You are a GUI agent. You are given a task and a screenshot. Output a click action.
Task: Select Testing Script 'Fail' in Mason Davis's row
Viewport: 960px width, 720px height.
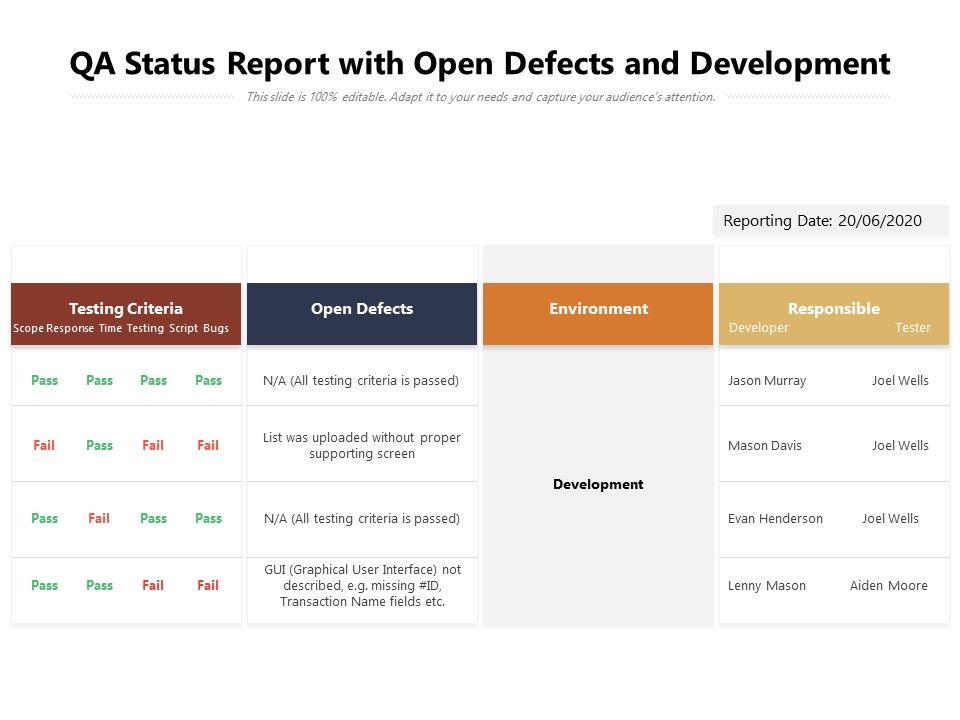point(153,445)
